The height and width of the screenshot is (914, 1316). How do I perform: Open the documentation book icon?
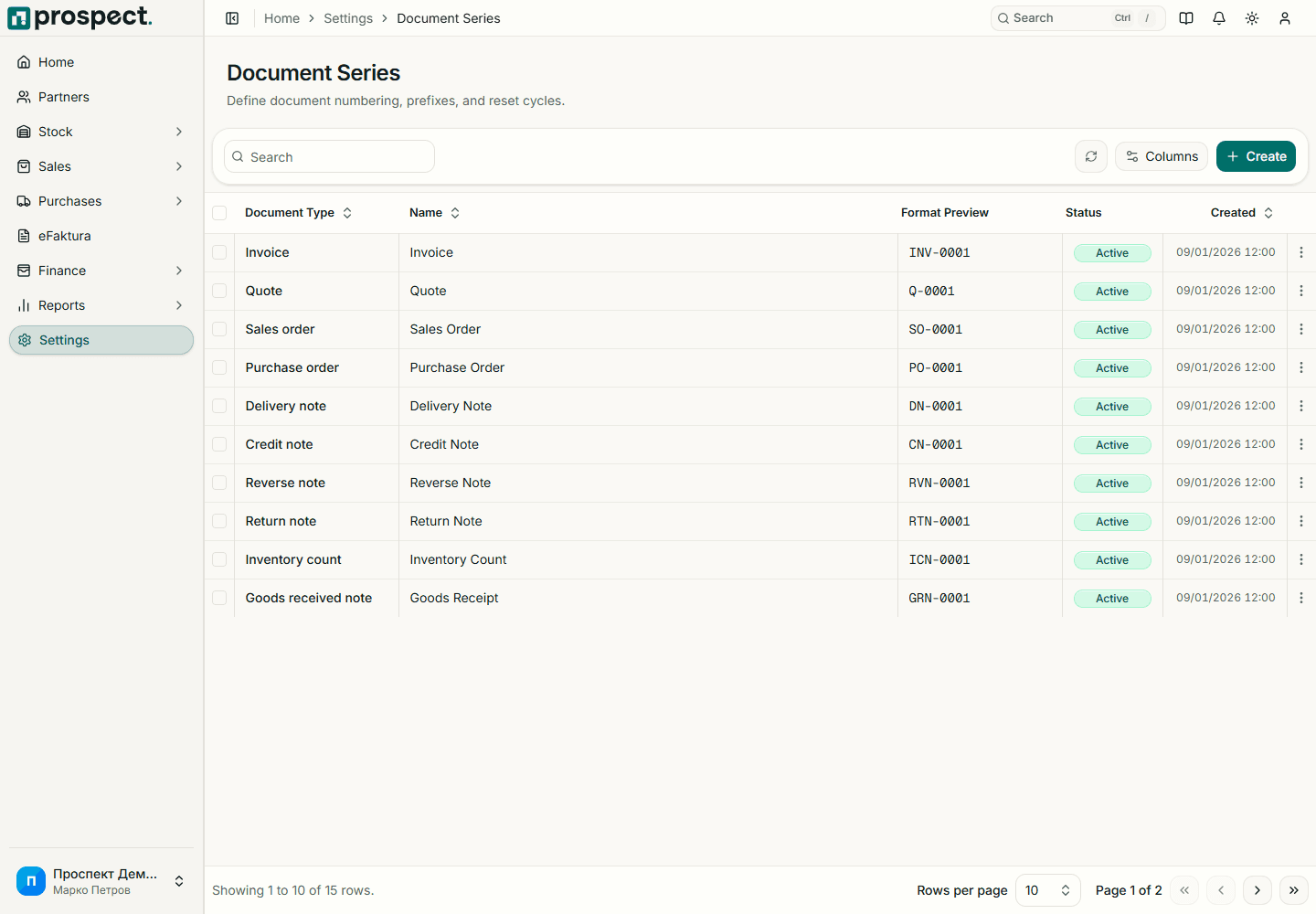tap(1186, 18)
